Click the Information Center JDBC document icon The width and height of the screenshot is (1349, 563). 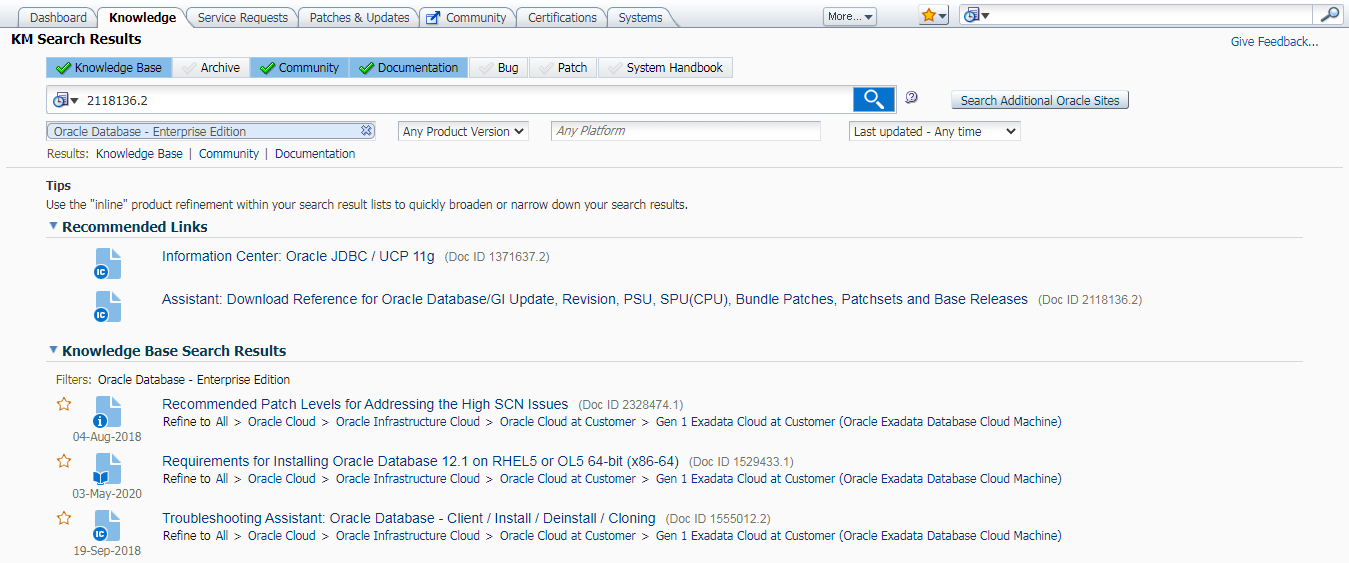[107, 264]
